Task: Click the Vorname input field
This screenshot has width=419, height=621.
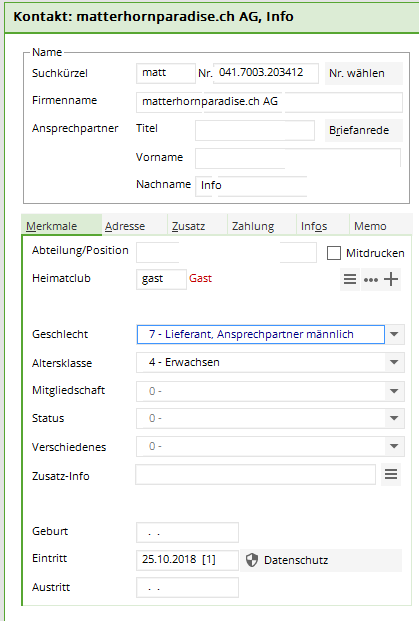Action: (x=298, y=158)
